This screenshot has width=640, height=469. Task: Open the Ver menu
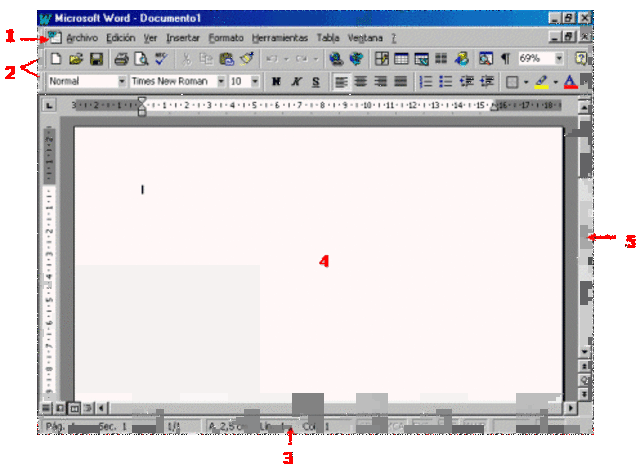[x=150, y=38]
